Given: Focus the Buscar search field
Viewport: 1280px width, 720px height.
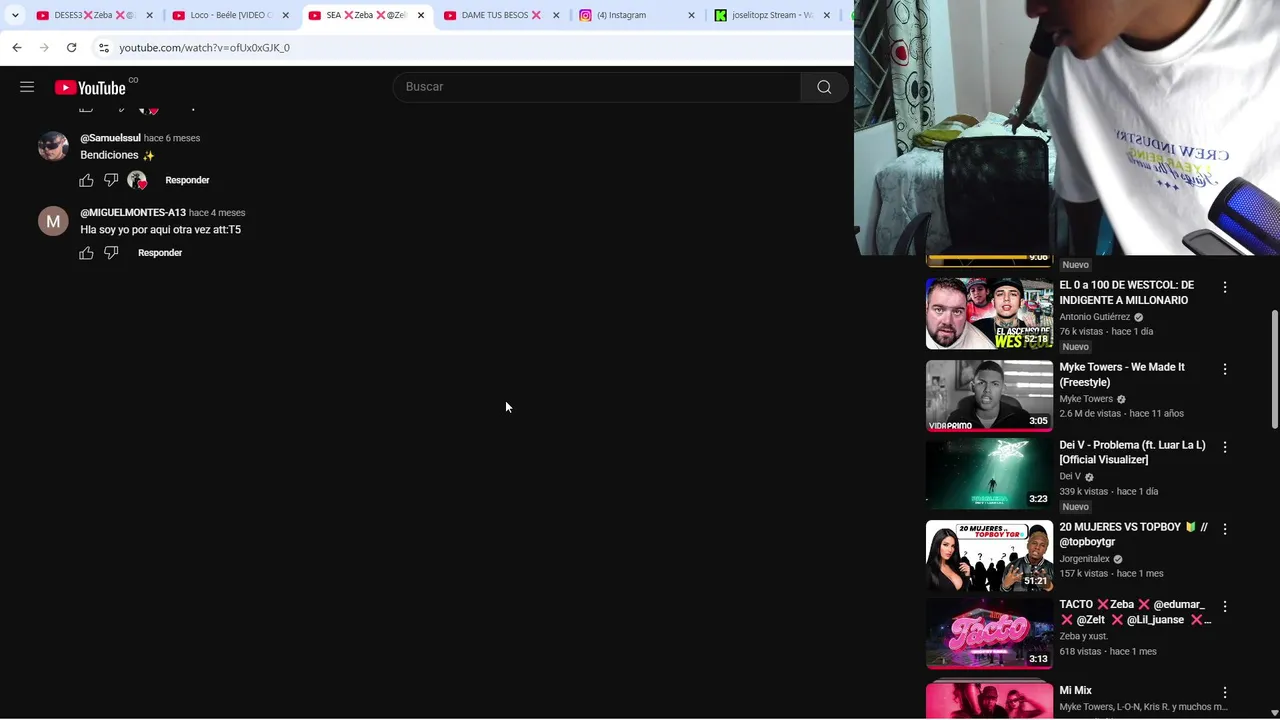Looking at the screenshot, I should (597, 87).
